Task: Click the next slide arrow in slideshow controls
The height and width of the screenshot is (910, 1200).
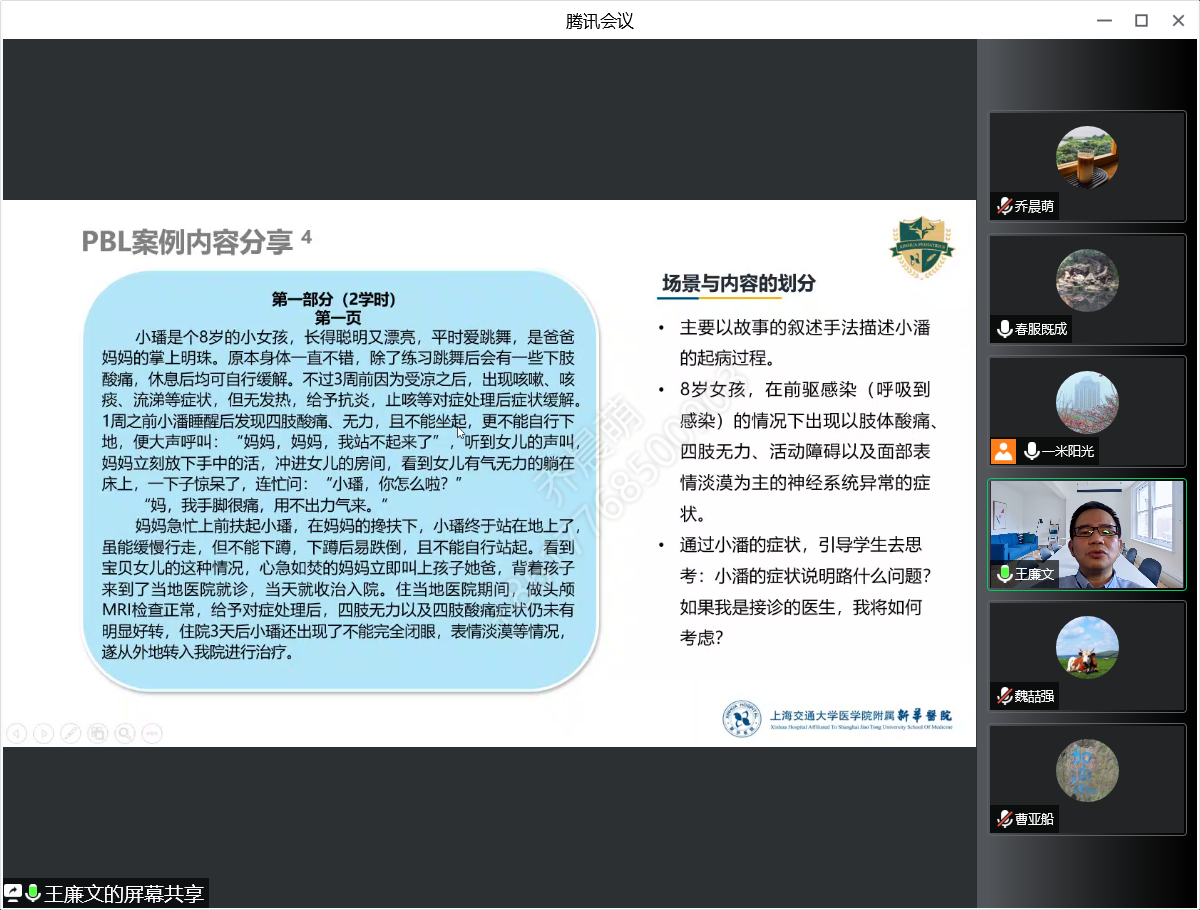Action: (43, 733)
